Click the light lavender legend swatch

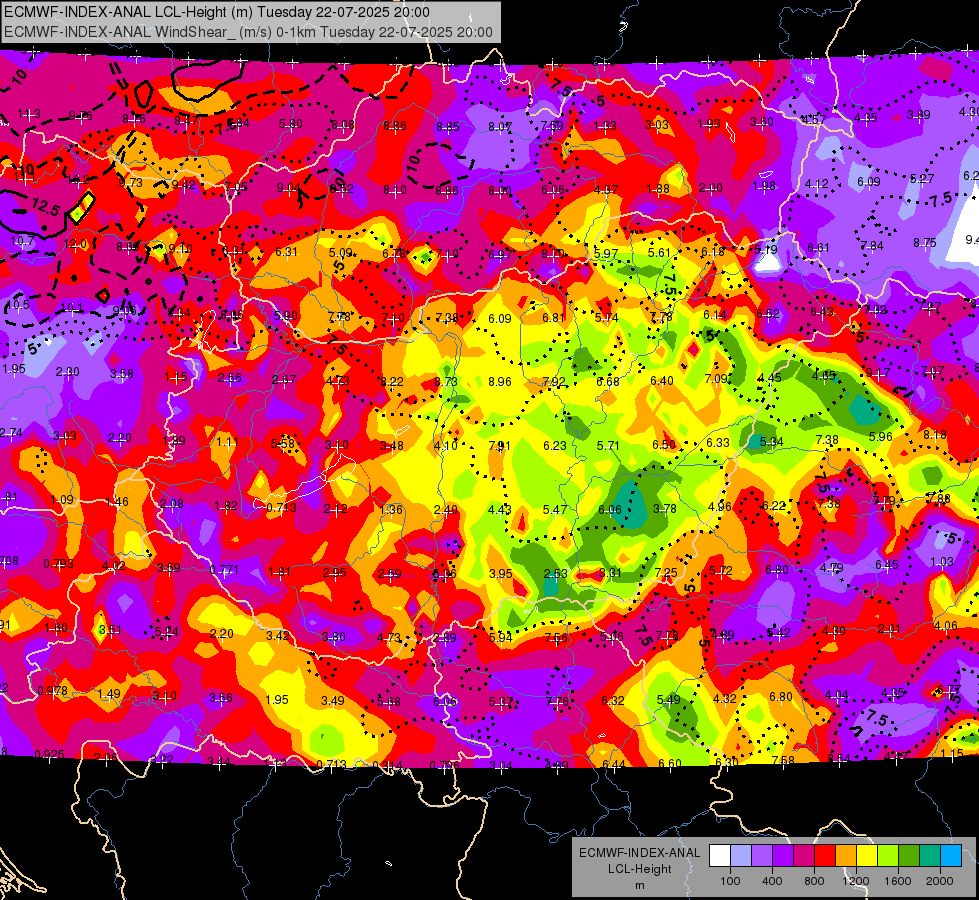click(x=740, y=856)
